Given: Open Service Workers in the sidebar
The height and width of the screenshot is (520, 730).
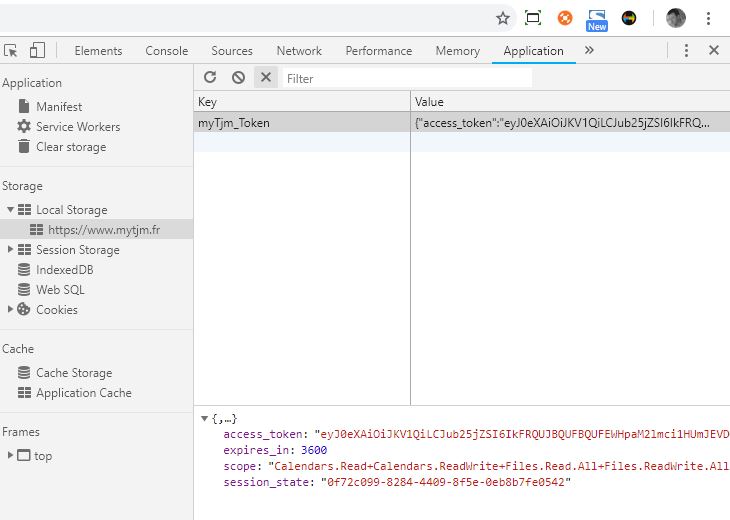Looking at the screenshot, I should pyautogui.click(x=78, y=127).
